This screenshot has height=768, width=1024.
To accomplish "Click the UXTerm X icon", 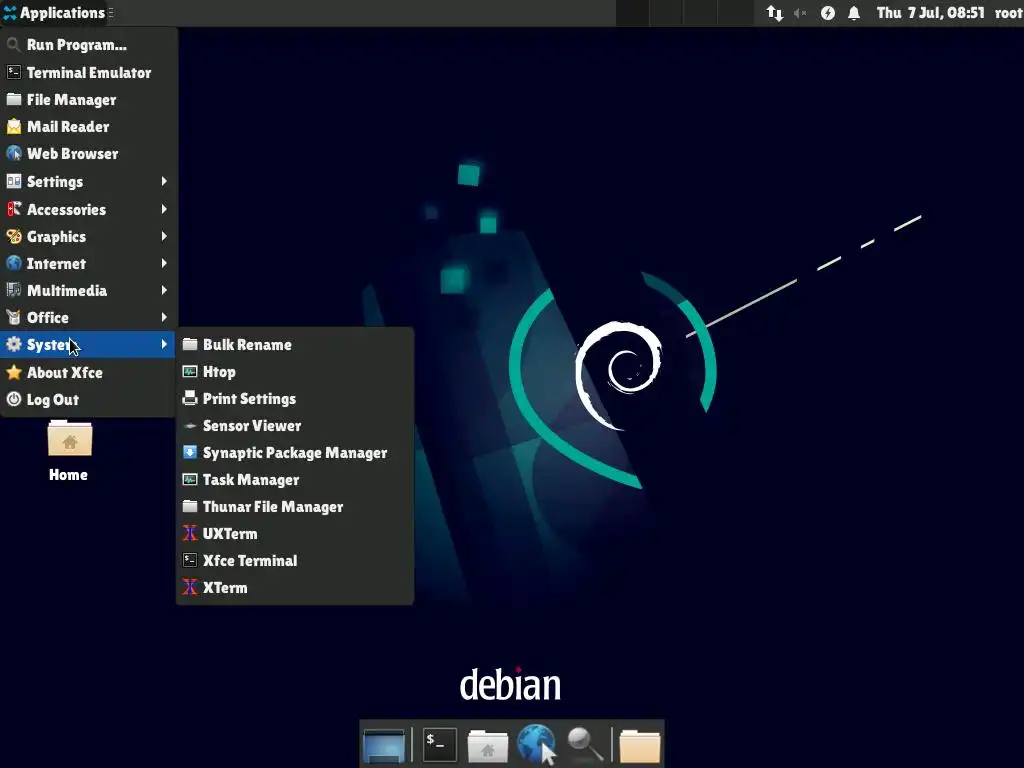I will coord(190,534).
